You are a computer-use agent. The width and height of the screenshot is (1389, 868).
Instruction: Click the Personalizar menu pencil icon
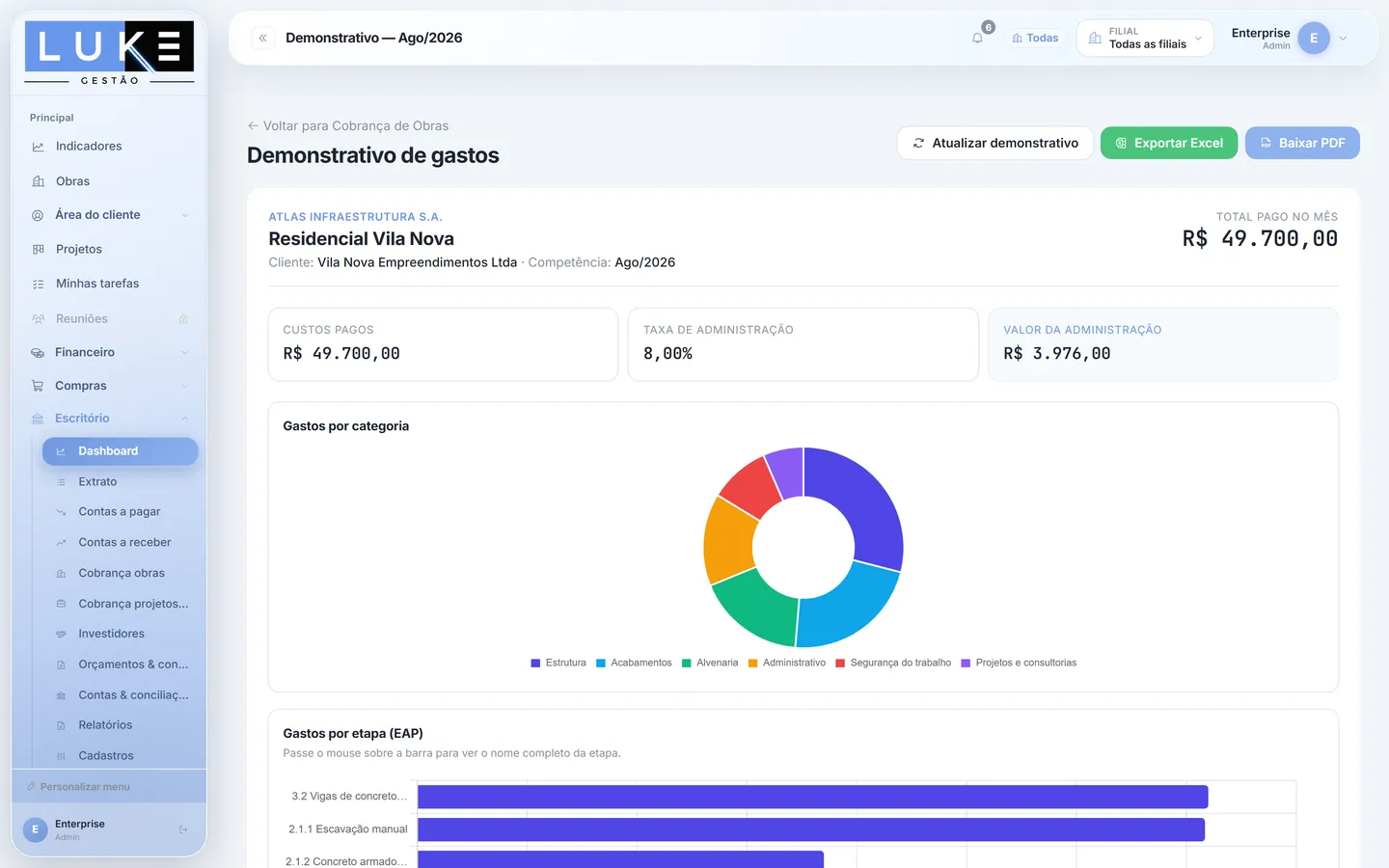point(32,787)
